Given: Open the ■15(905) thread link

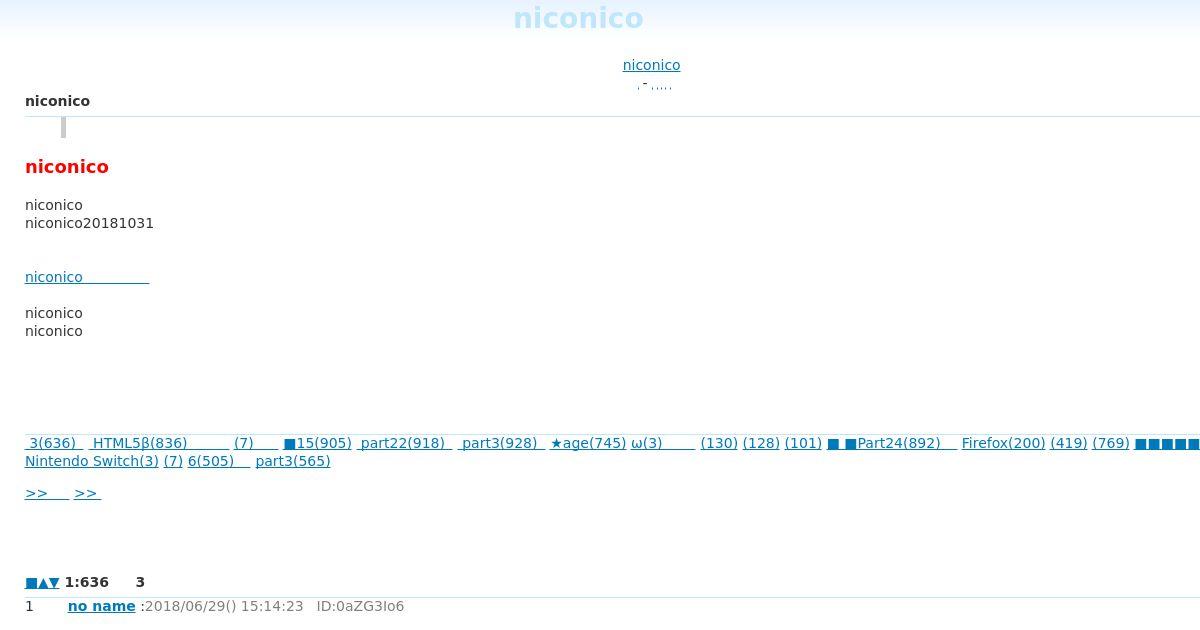Looking at the screenshot, I should point(317,443).
